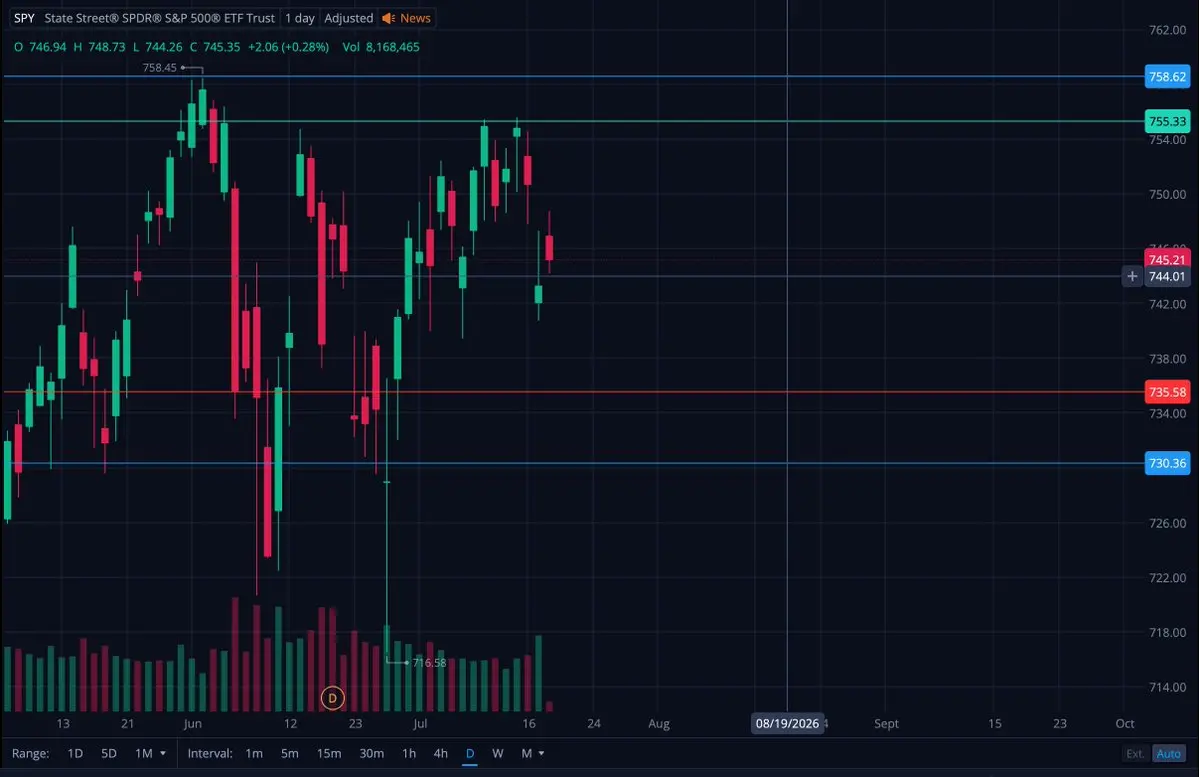Image resolution: width=1199 pixels, height=777 pixels.
Task: Choose the 5m interval
Action: pos(289,753)
